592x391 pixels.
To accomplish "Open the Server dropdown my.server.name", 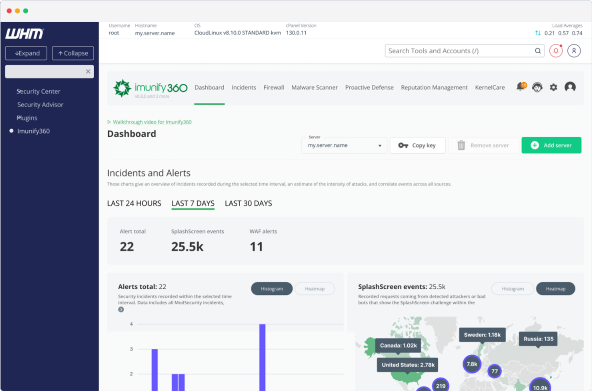I will (x=344, y=145).
